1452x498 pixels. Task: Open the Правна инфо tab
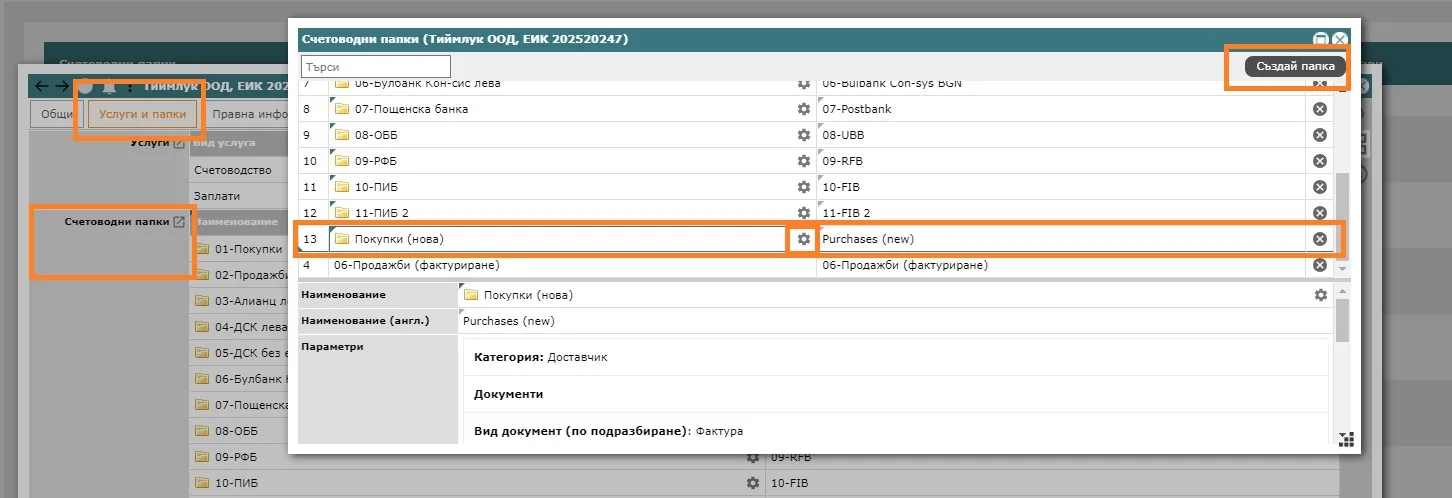coord(250,114)
